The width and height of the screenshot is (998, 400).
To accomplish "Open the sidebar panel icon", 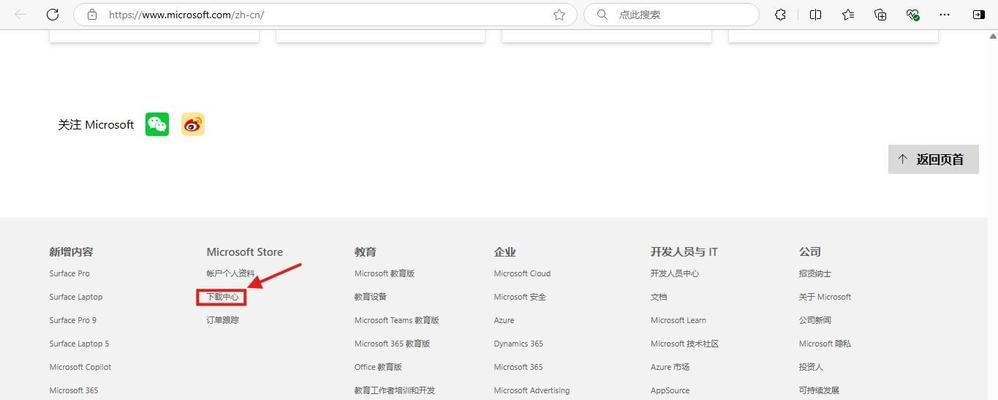I will 979,15.
